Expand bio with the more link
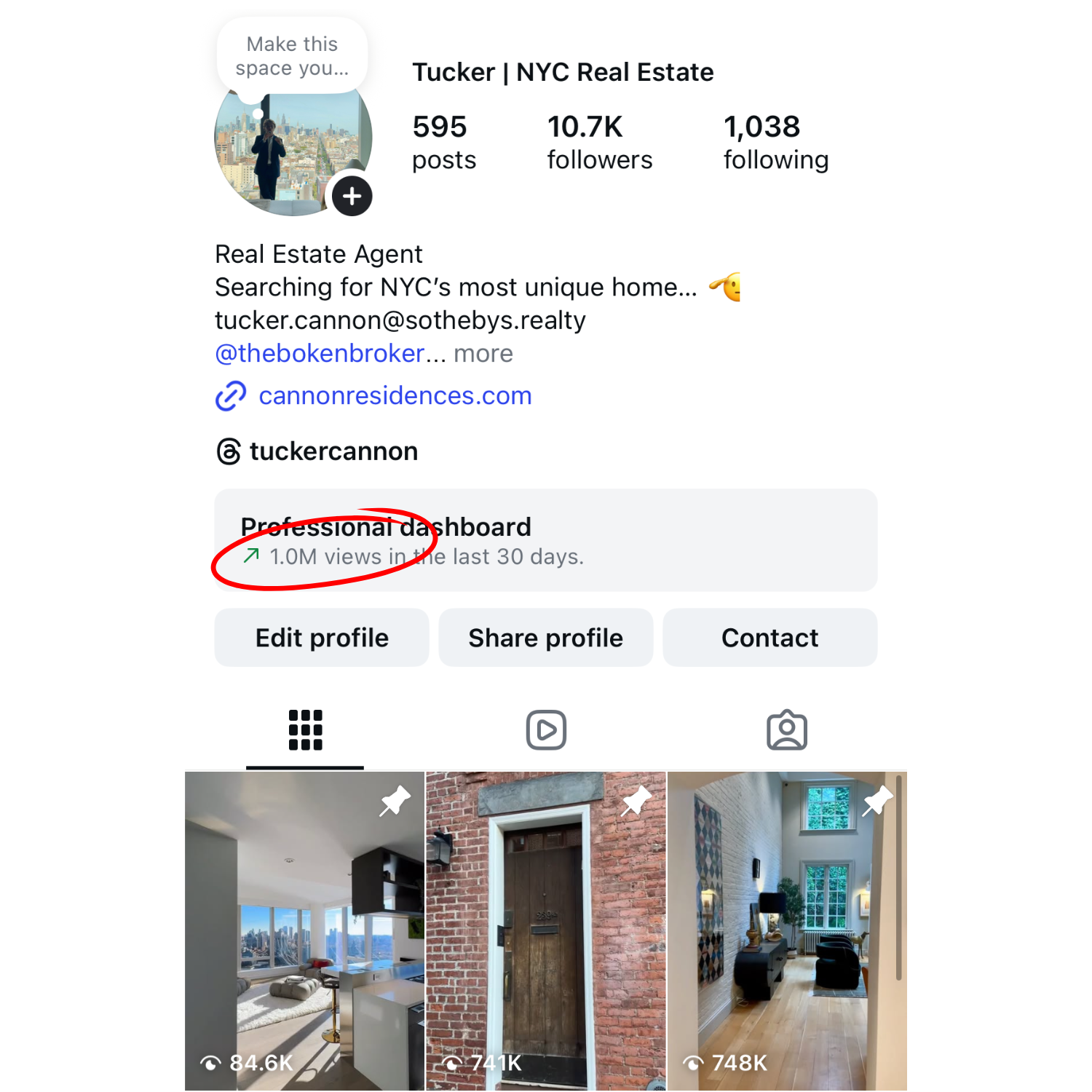The width and height of the screenshot is (1092, 1092). pos(483,354)
